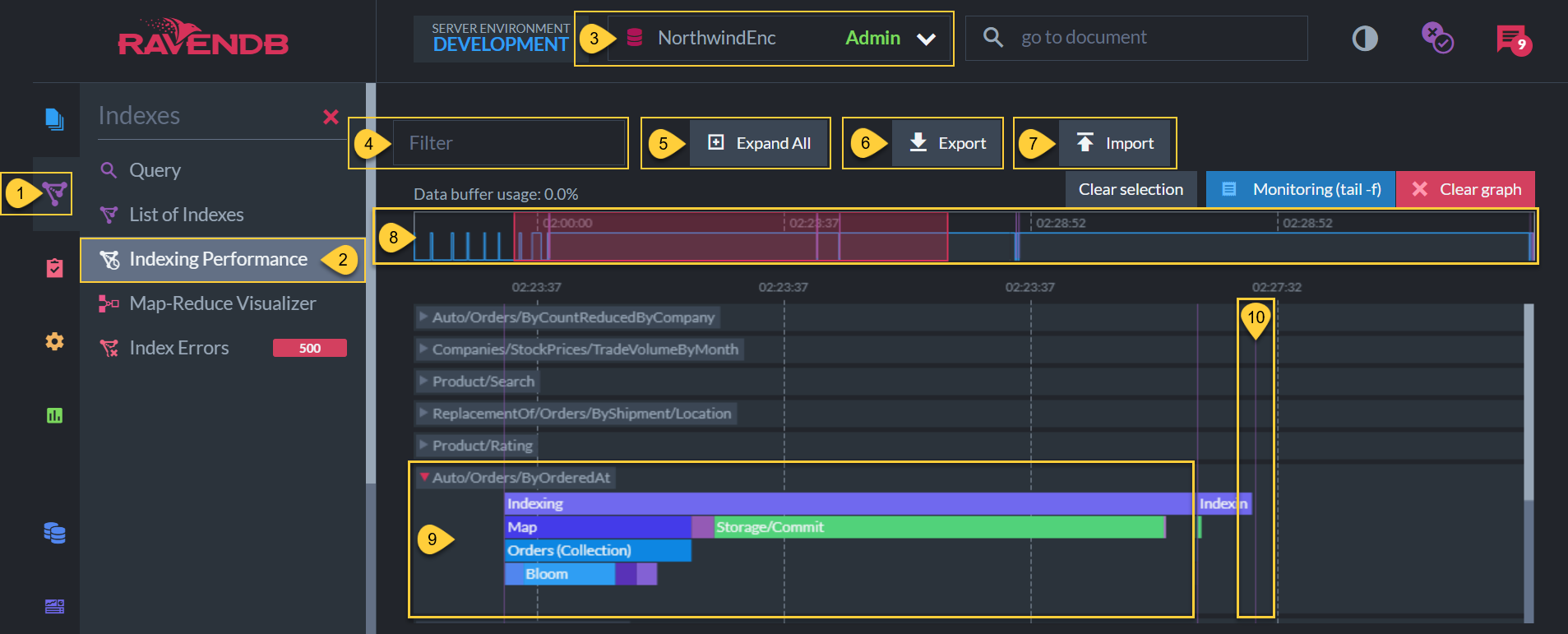Expand Auto/Orders/ByCountReducedByCompany index track
Viewport: 1568px width, 634px height.
coord(567,317)
